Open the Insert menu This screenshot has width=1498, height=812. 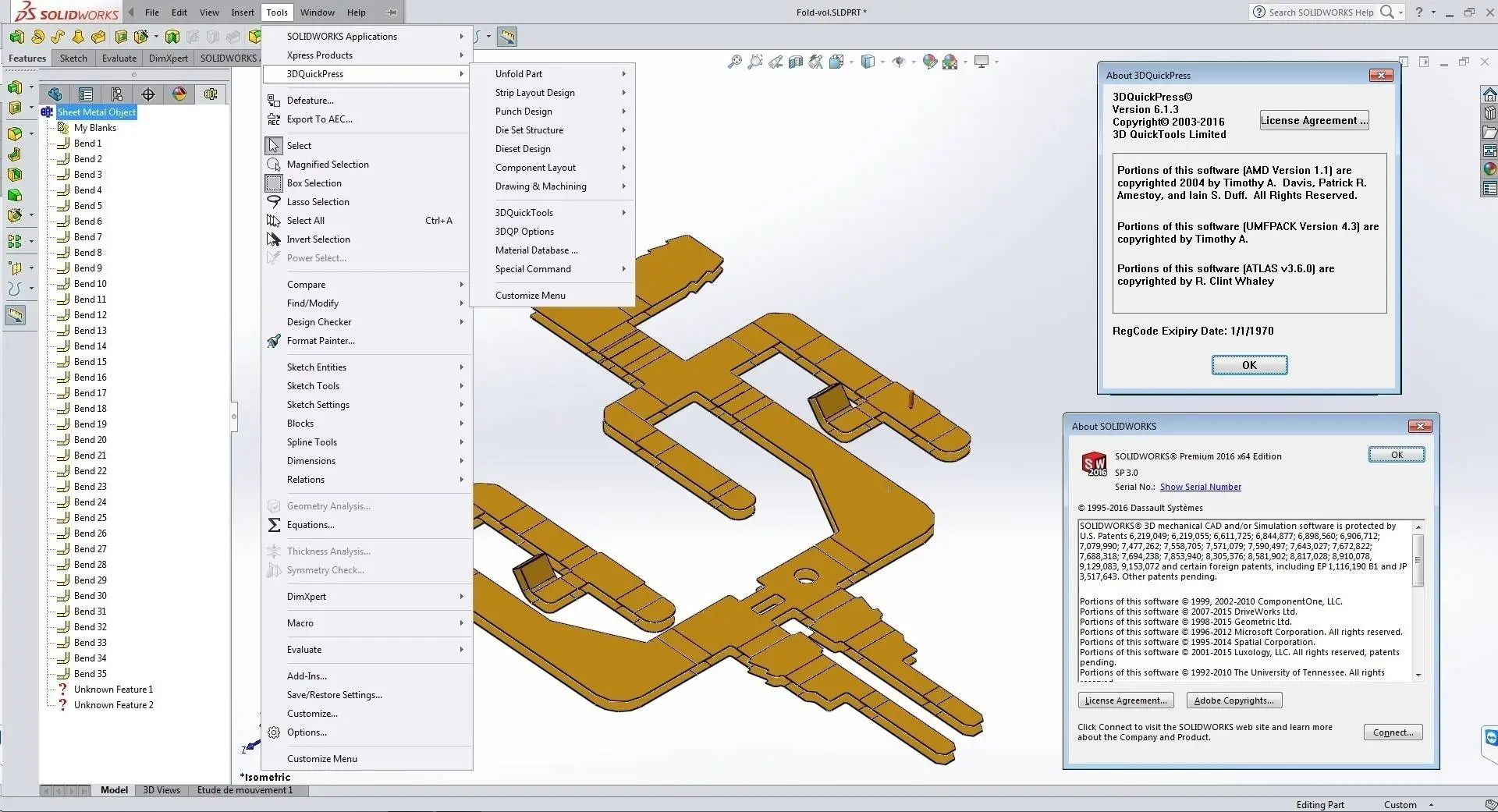[x=243, y=12]
